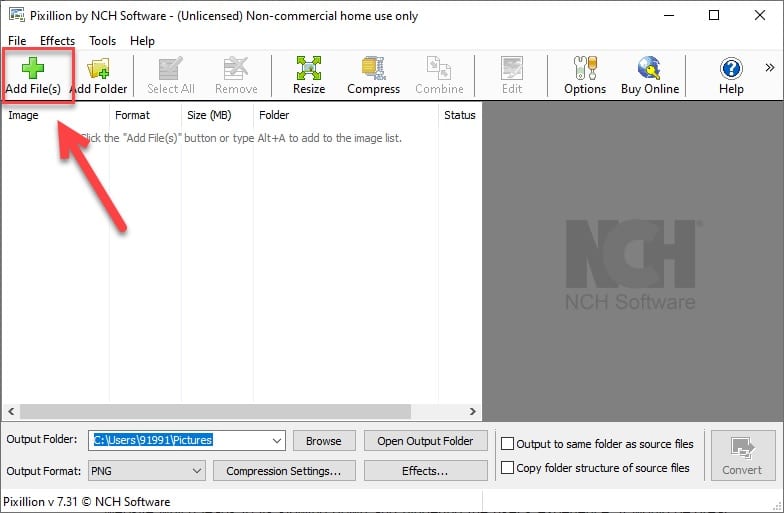The width and height of the screenshot is (784, 513).
Task: Open the File menu
Action: pos(17,40)
